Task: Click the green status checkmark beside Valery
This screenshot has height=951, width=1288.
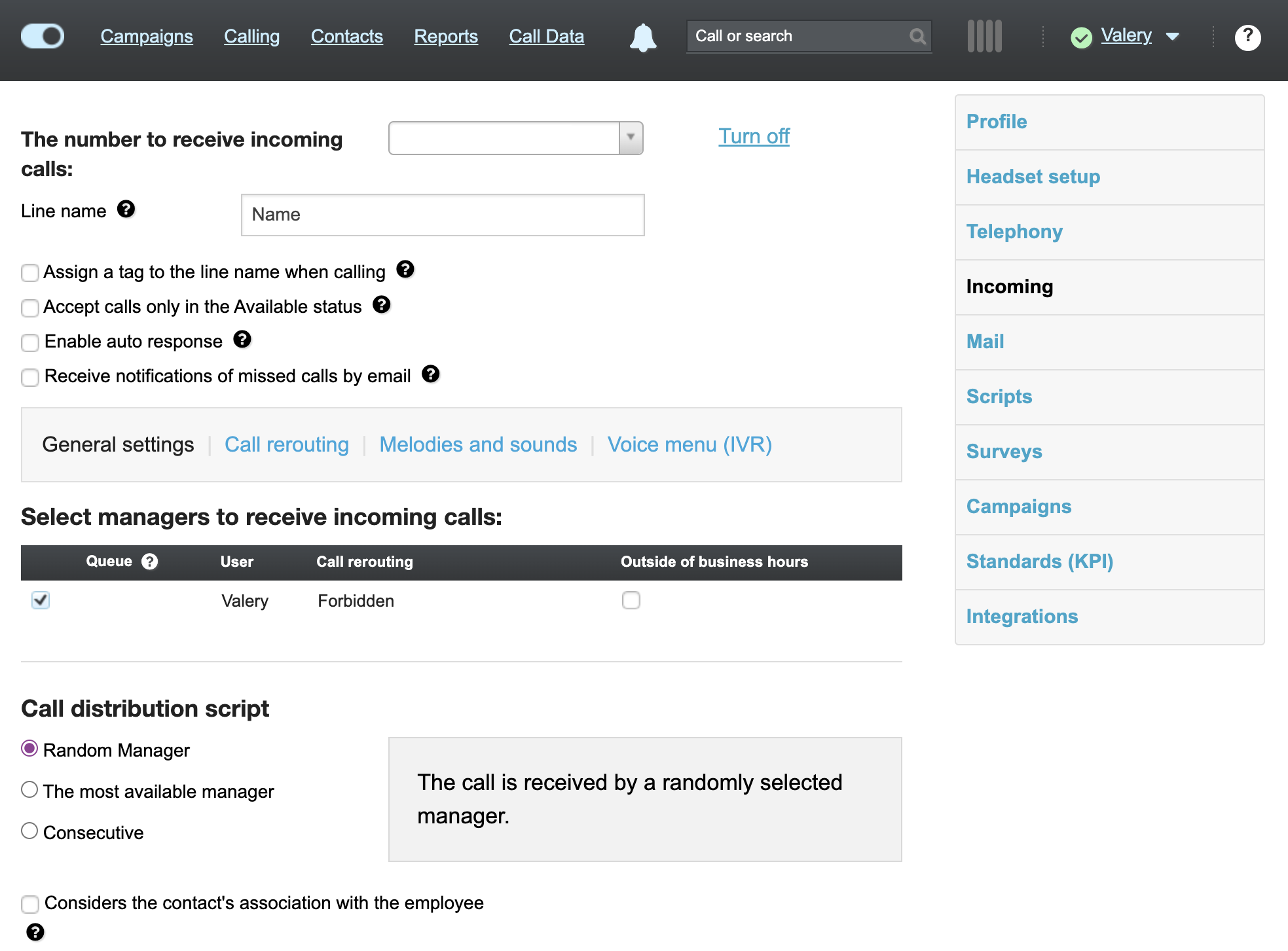Action: pos(1081,36)
